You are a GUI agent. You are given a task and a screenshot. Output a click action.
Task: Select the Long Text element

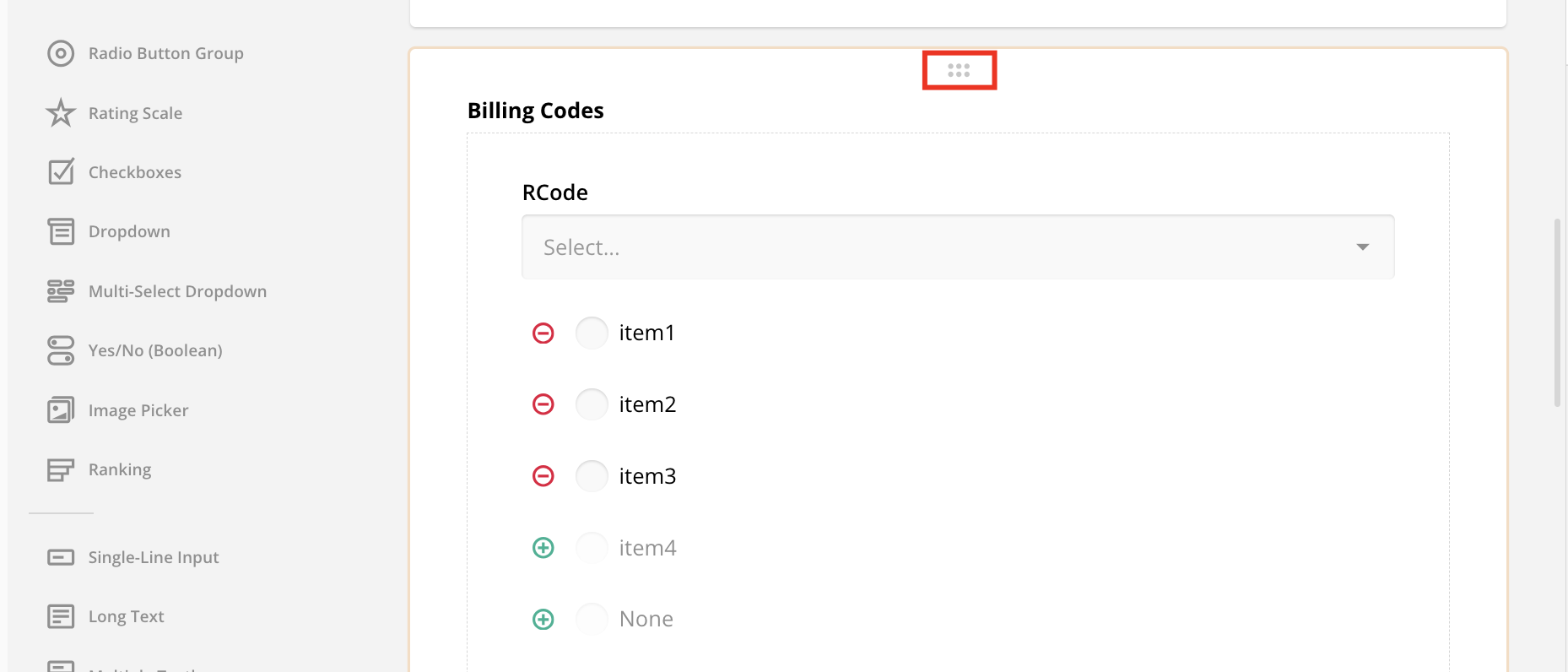(126, 615)
